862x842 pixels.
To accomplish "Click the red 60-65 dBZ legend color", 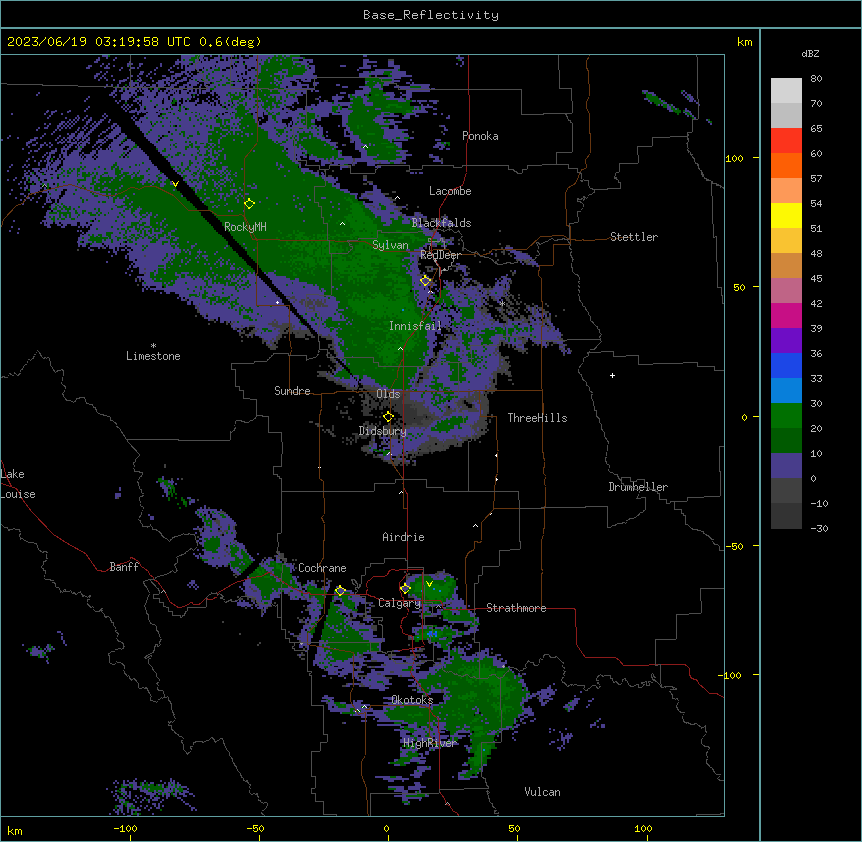I will coord(786,140).
